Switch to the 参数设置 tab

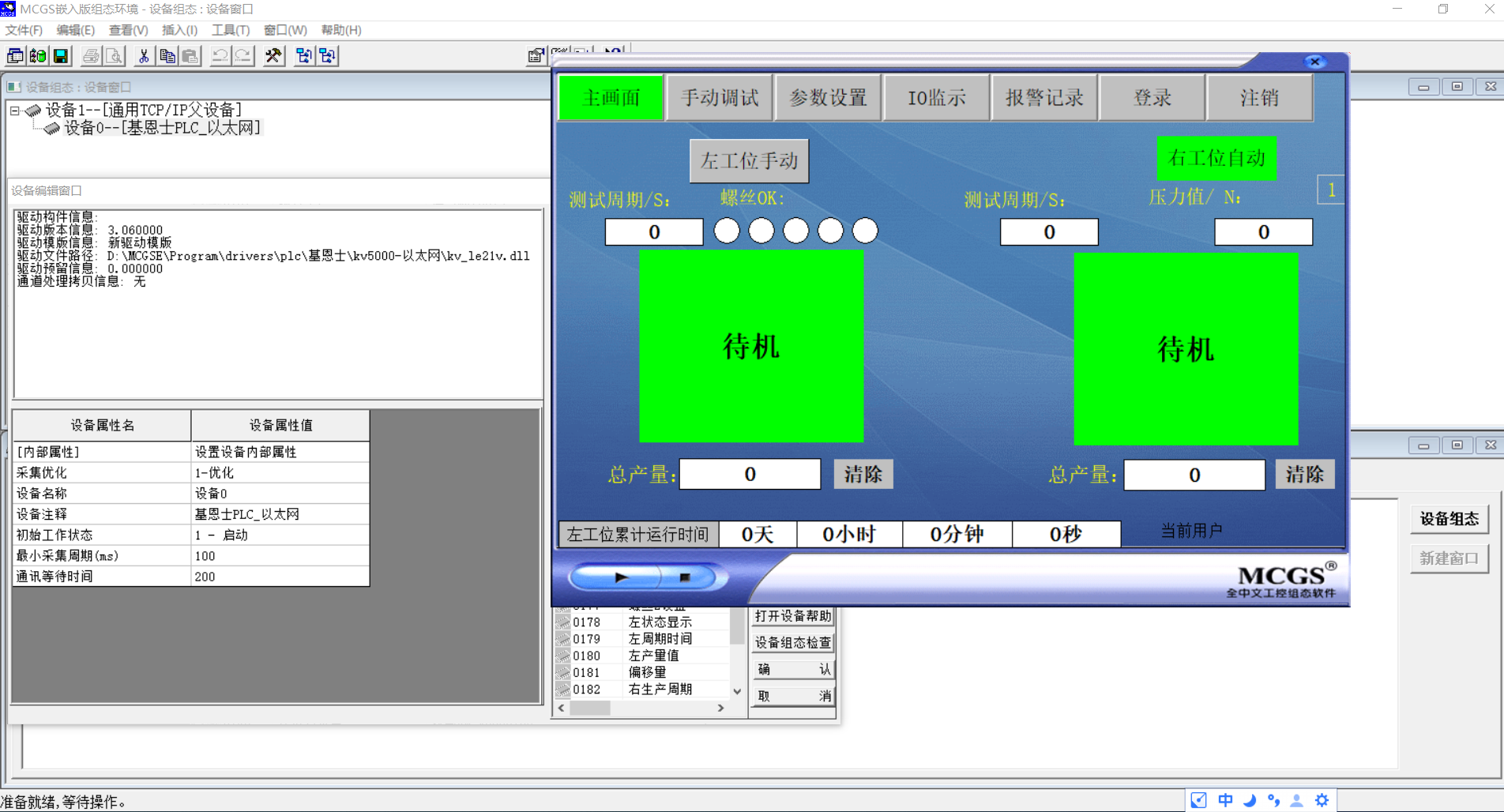pos(828,98)
